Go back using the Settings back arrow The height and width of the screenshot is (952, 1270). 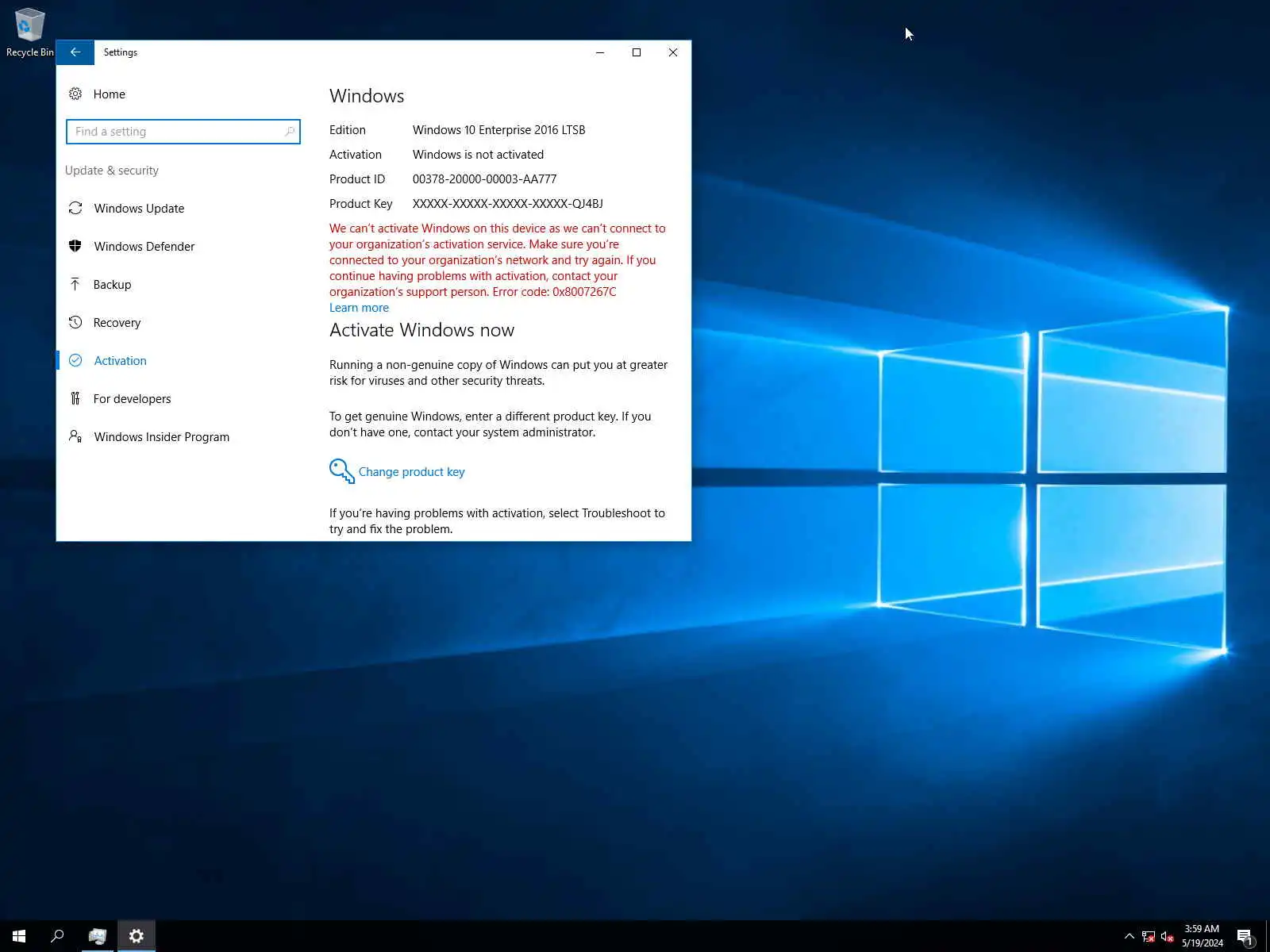[75, 52]
